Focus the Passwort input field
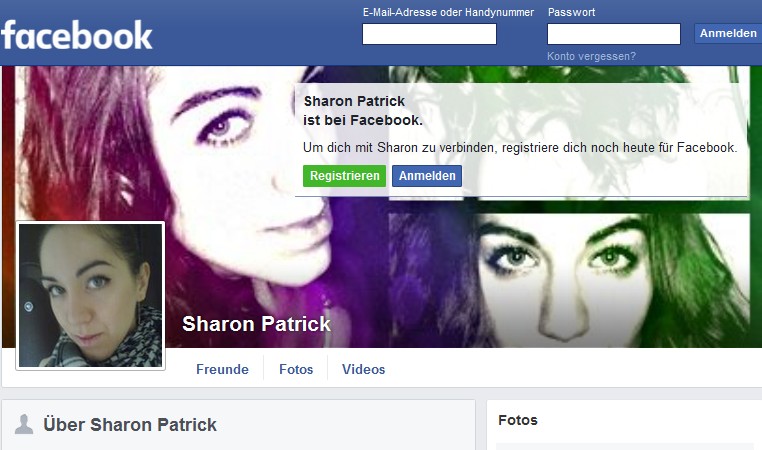This screenshot has height=450, width=762. click(614, 34)
